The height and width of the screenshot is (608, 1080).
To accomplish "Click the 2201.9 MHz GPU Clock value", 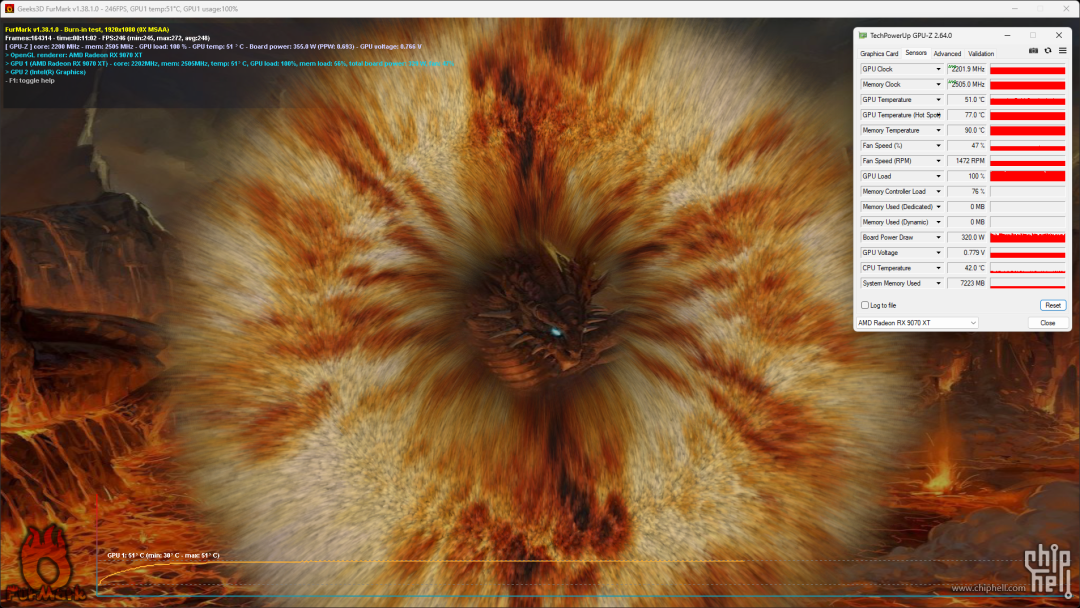I will tap(966, 70).
